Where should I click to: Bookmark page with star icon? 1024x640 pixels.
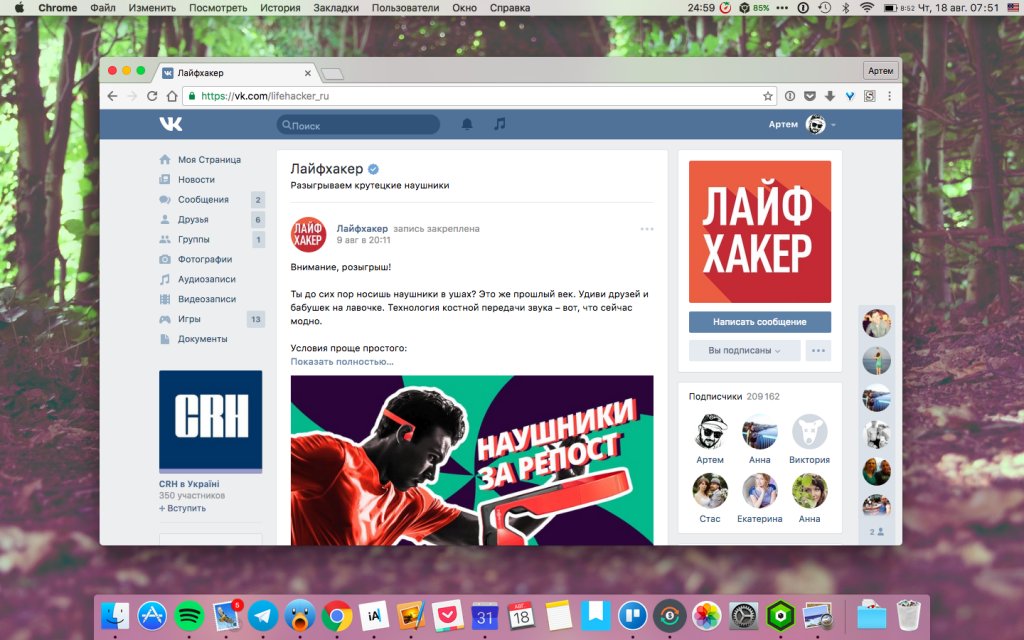(x=768, y=96)
